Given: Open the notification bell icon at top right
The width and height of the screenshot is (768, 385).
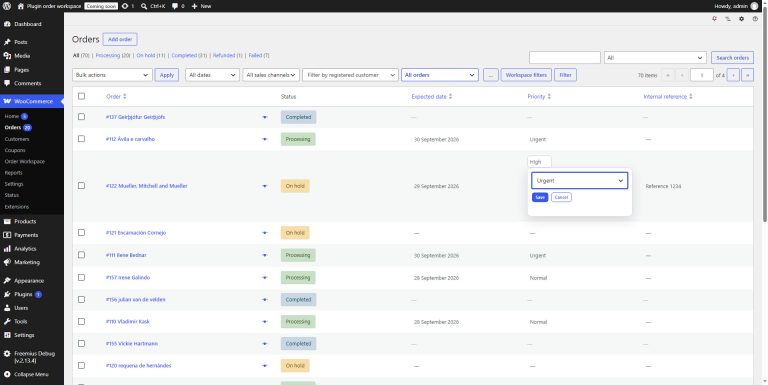Looking at the screenshot, I should [x=715, y=19].
